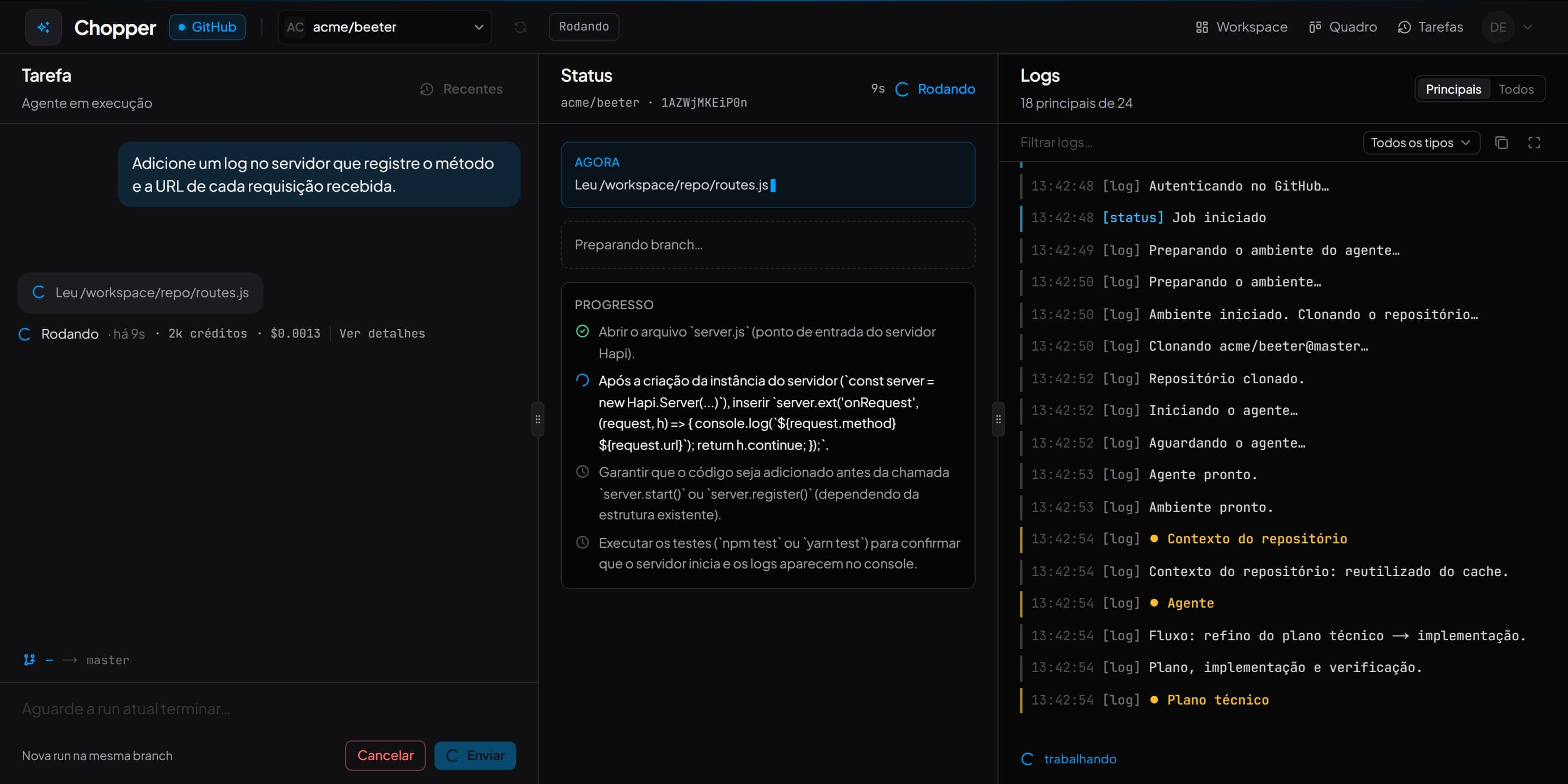
Task: Click the AC repository badge
Action: point(295,27)
